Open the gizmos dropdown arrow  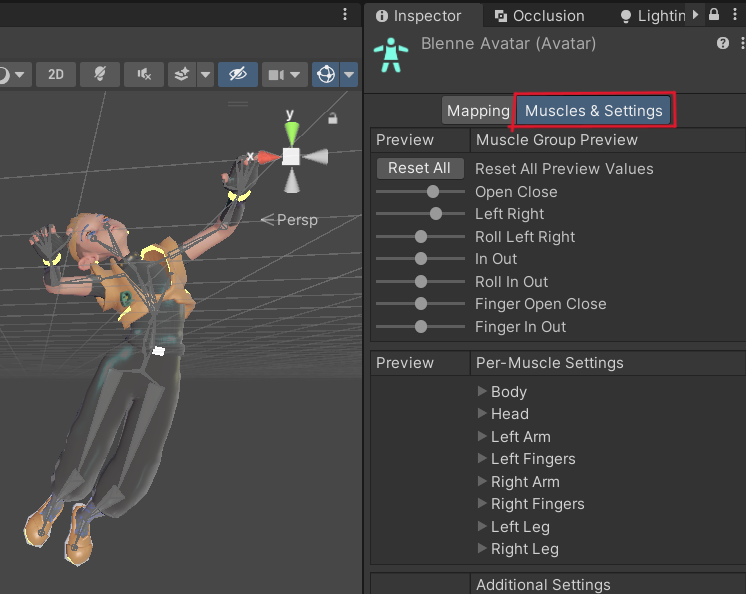[348, 74]
